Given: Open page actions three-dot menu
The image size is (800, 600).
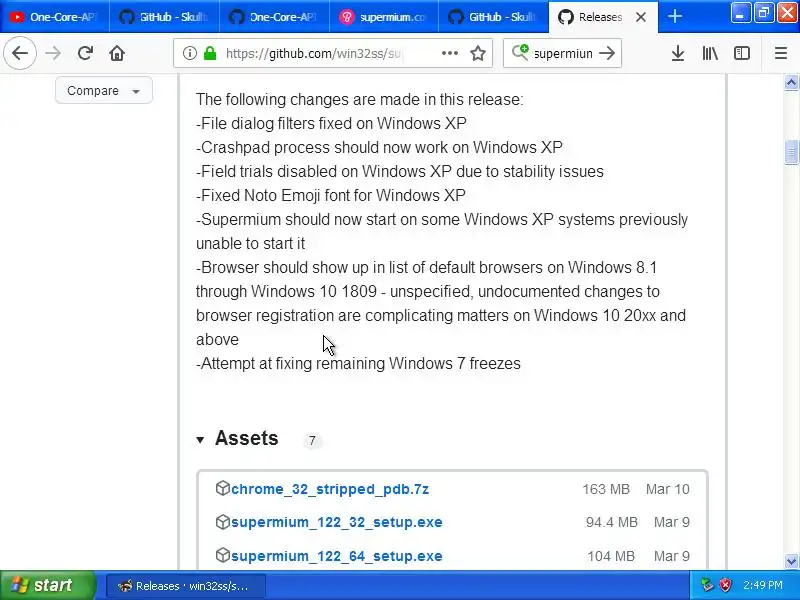Looking at the screenshot, I should (x=449, y=53).
